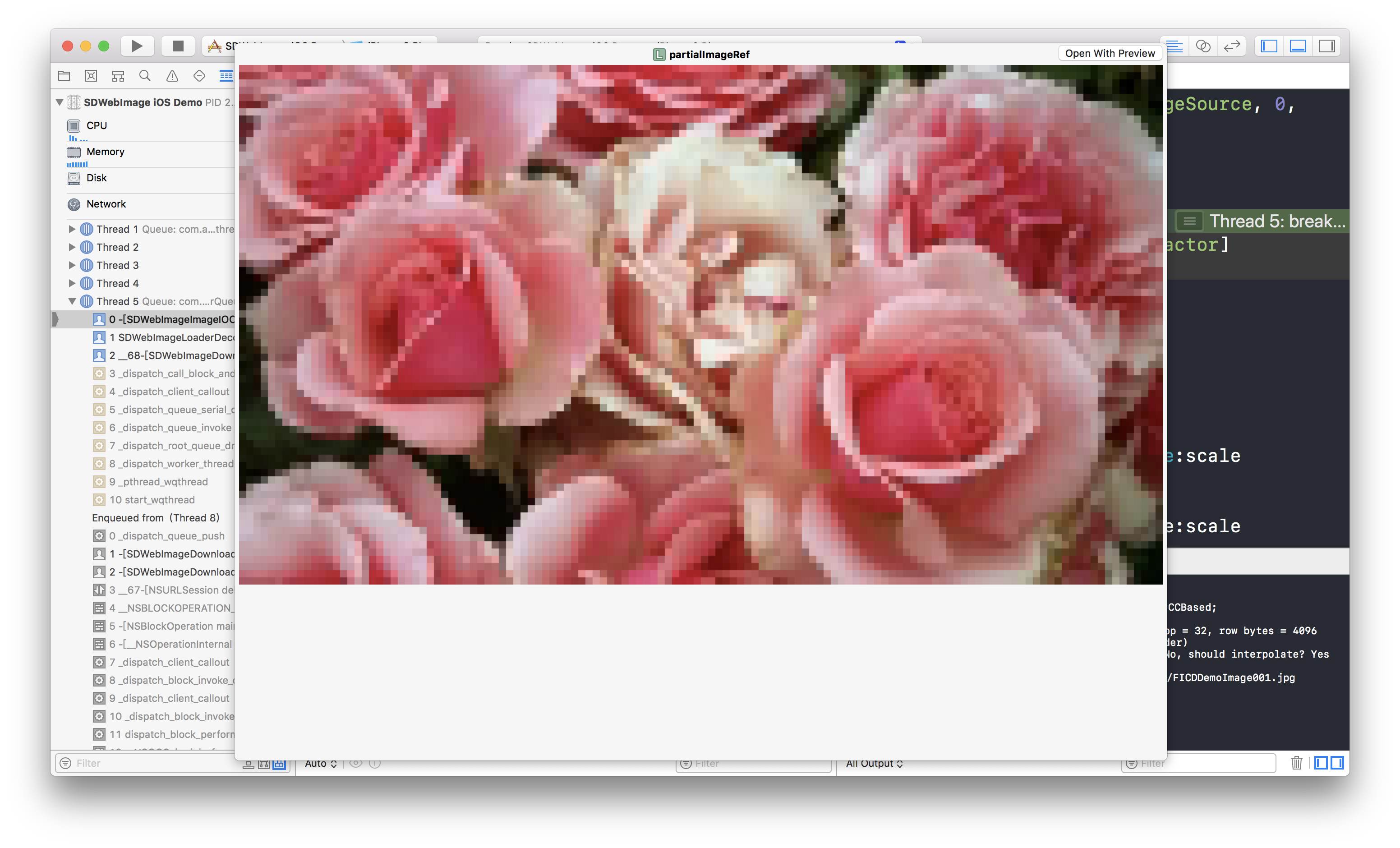
Task: Toggle crashed-threads-only filter in navigator
Action: [264, 765]
